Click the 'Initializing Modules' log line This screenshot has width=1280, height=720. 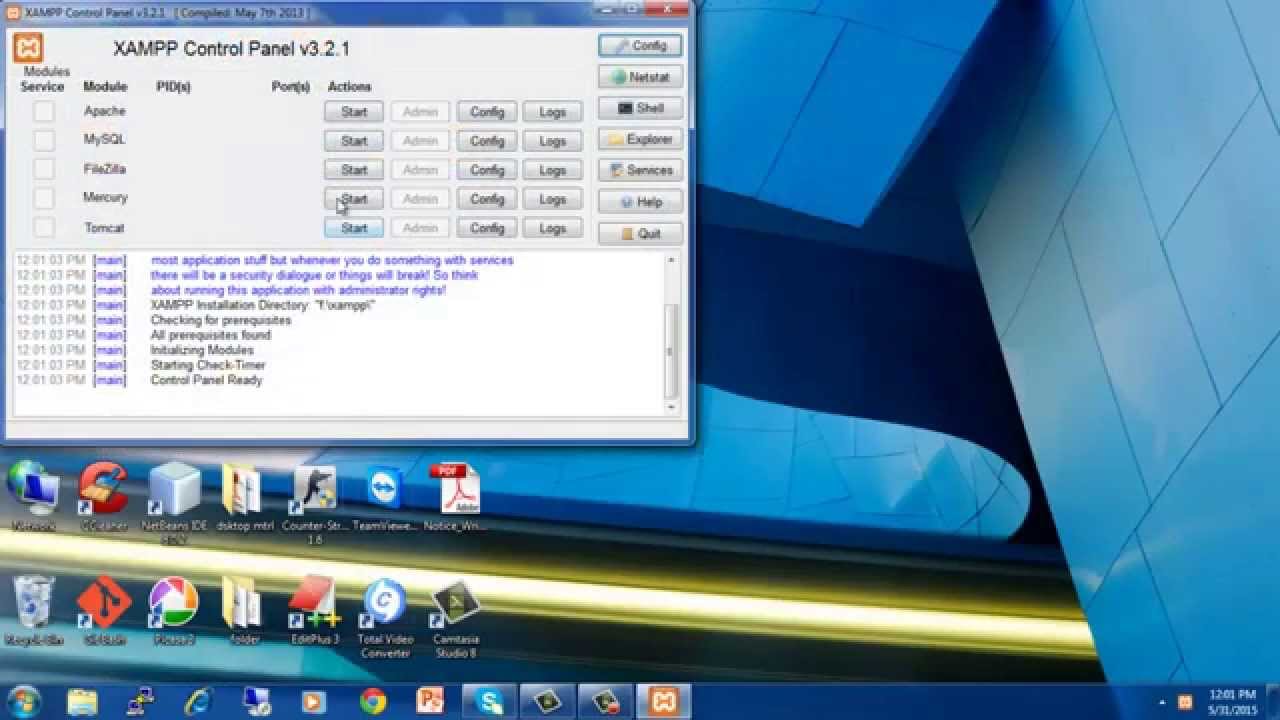pos(202,350)
